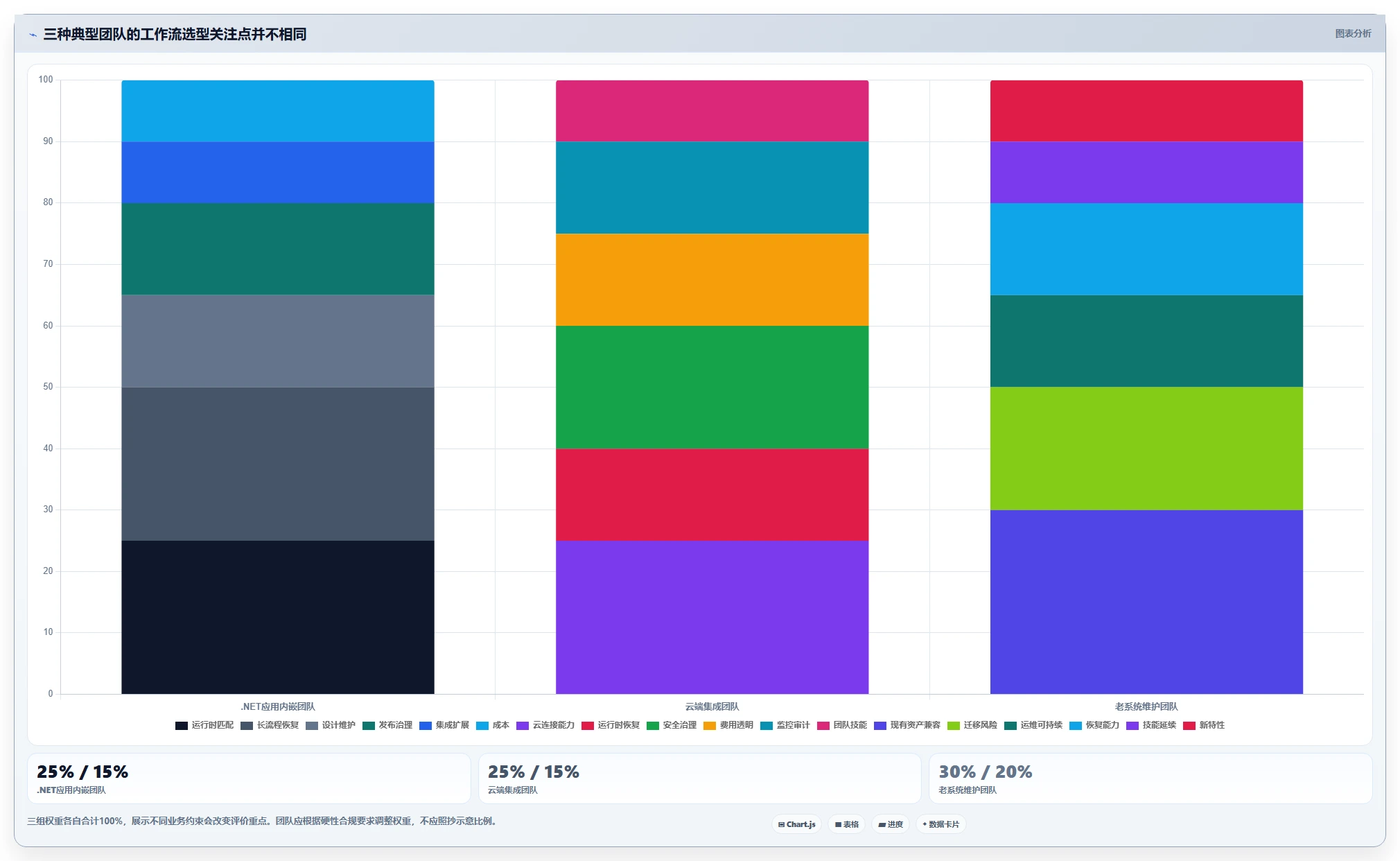Toggle the 成本 legend entry
Screen dimensions: 1400x861
[493, 725]
